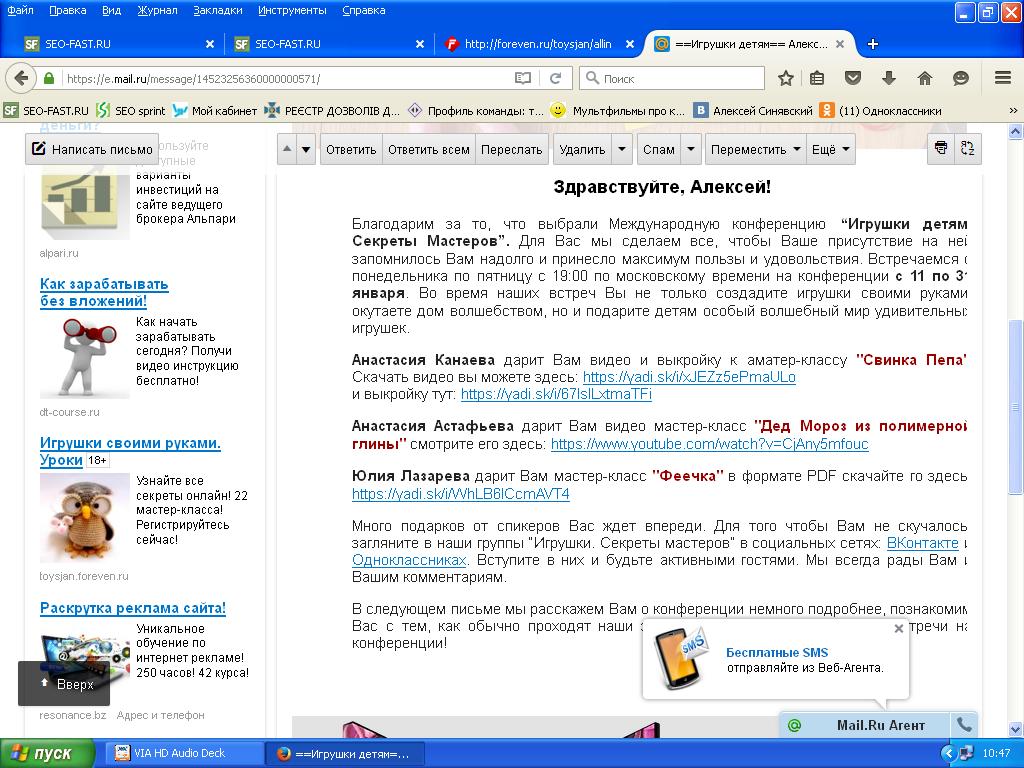
Task: Go to previous message with up arrow
Action: (x=287, y=149)
